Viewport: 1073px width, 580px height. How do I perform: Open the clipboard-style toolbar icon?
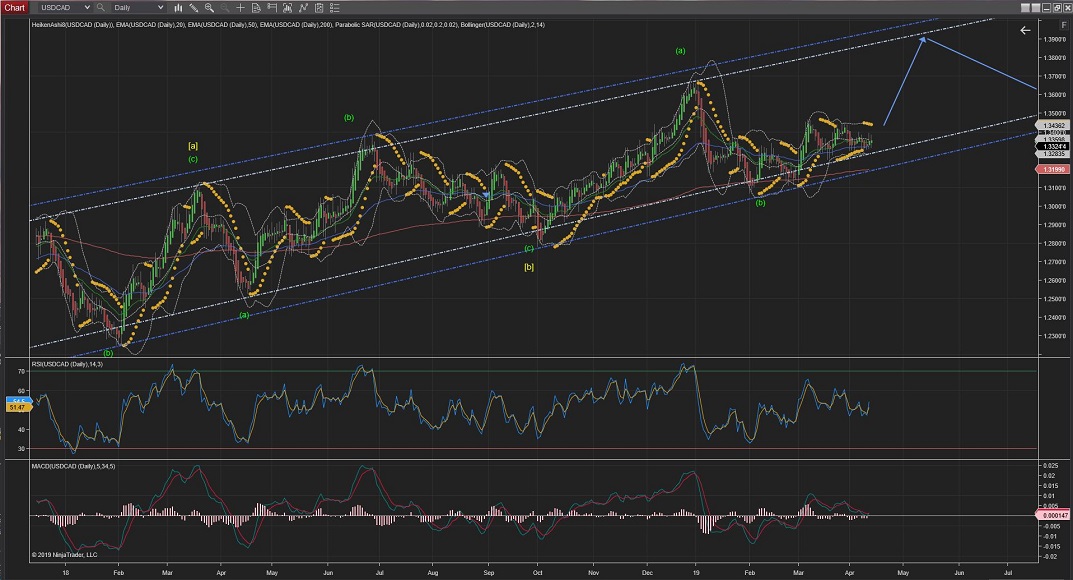tap(318, 8)
